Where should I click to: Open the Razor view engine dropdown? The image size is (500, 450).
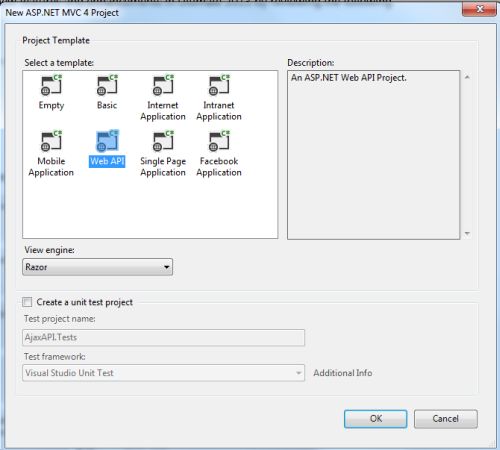pos(97,267)
